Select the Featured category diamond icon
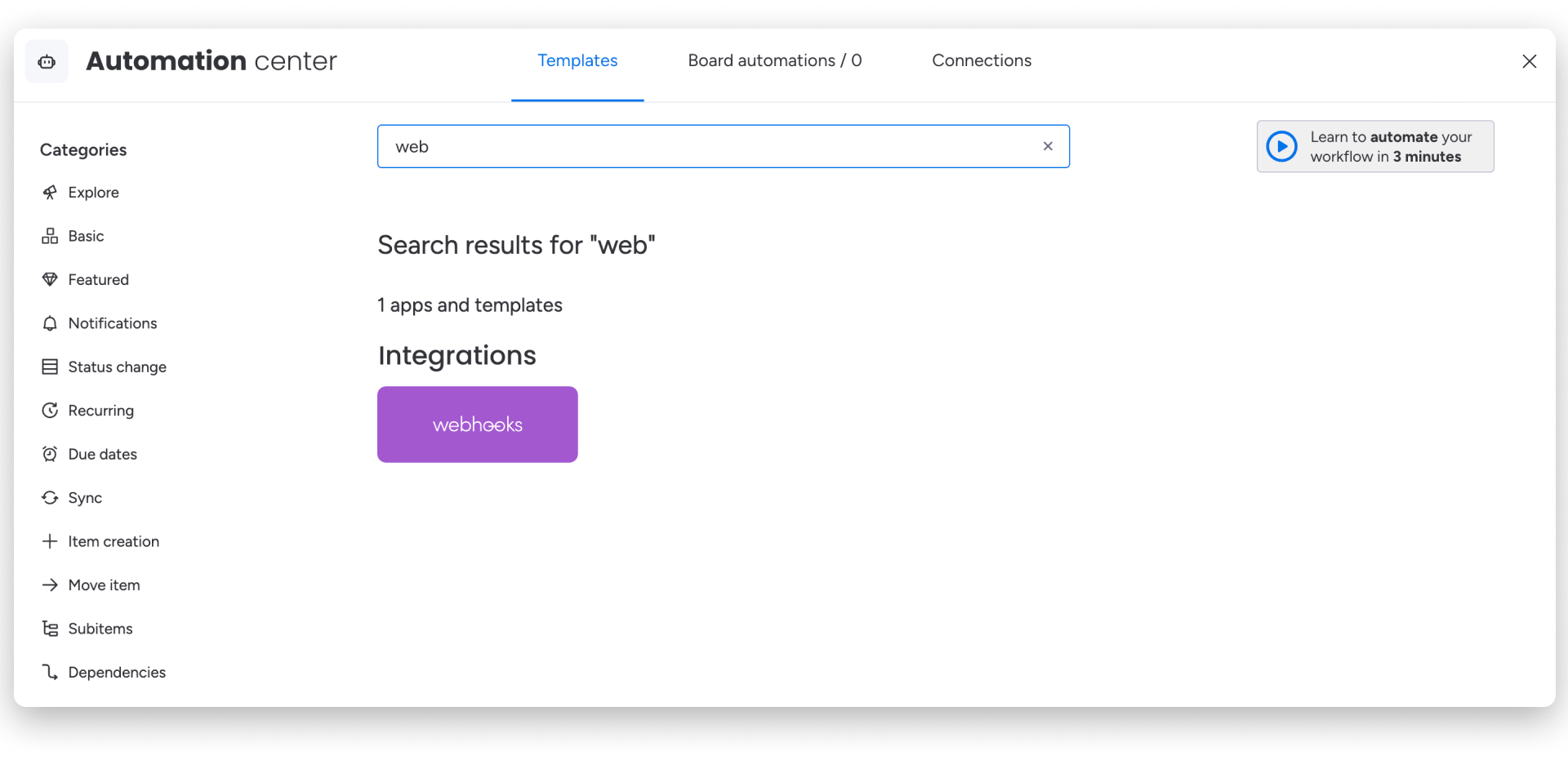 pos(51,279)
